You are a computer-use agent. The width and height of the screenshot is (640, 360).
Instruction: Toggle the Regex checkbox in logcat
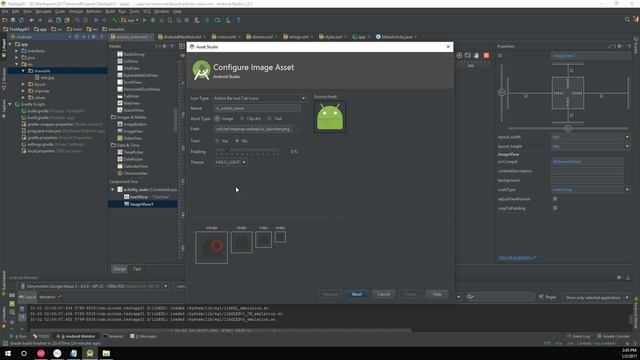pyautogui.click(x=541, y=297)
